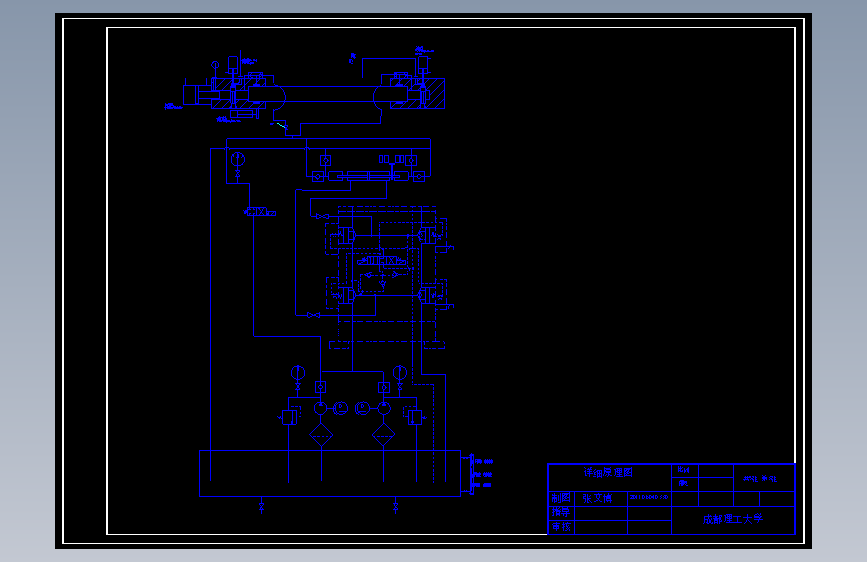The width and height of the screenshot is (867, 562).
Task: Click the hydraulic oil tank rectangle
Action: [x=330, y=473]
